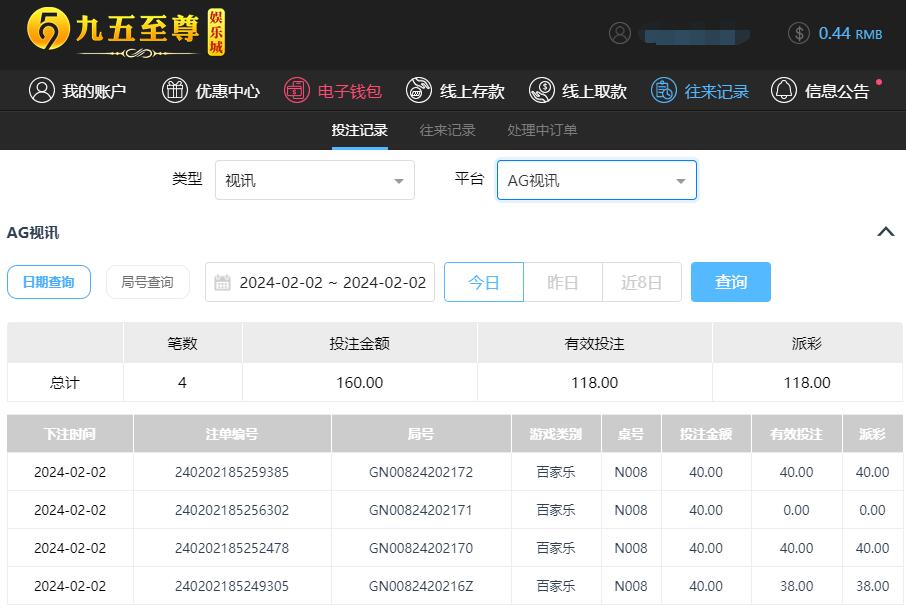
Task: Click the user avatar icon in header
Action: coord(619,34)
